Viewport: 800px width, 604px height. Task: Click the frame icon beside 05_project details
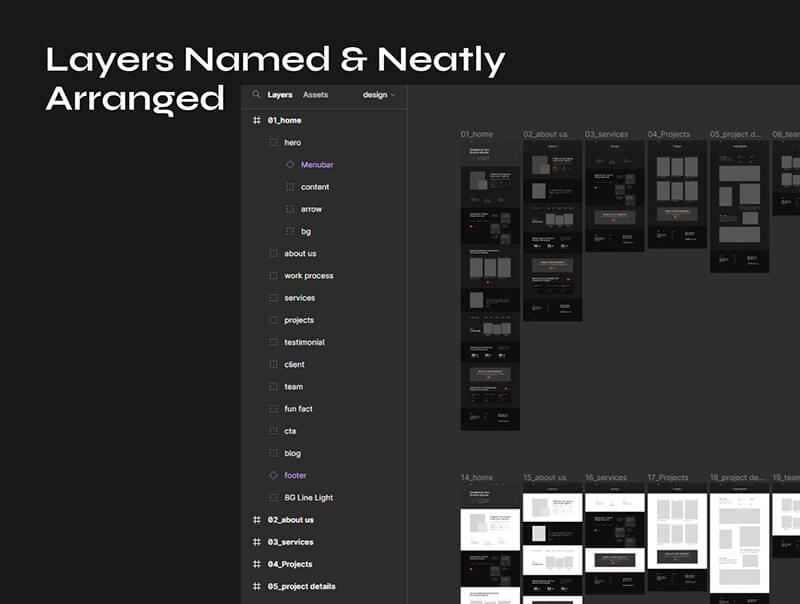pos(257,587)
